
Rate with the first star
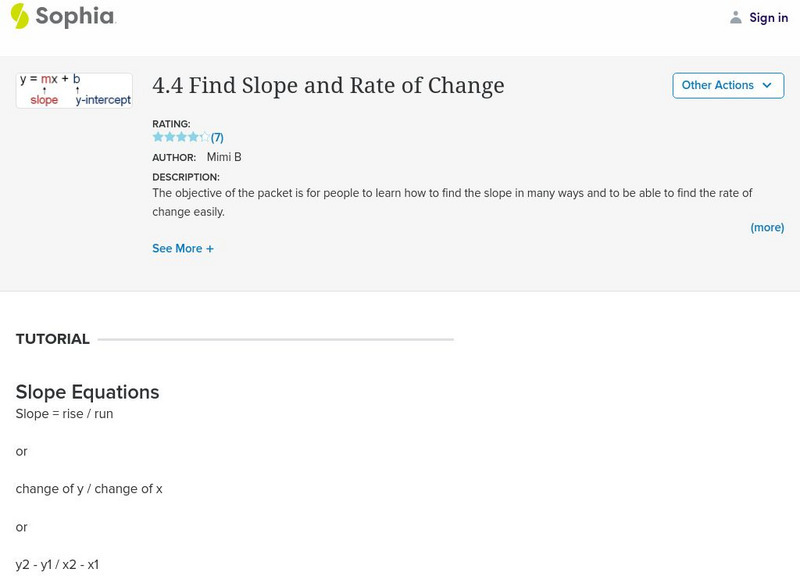(158, 137)
